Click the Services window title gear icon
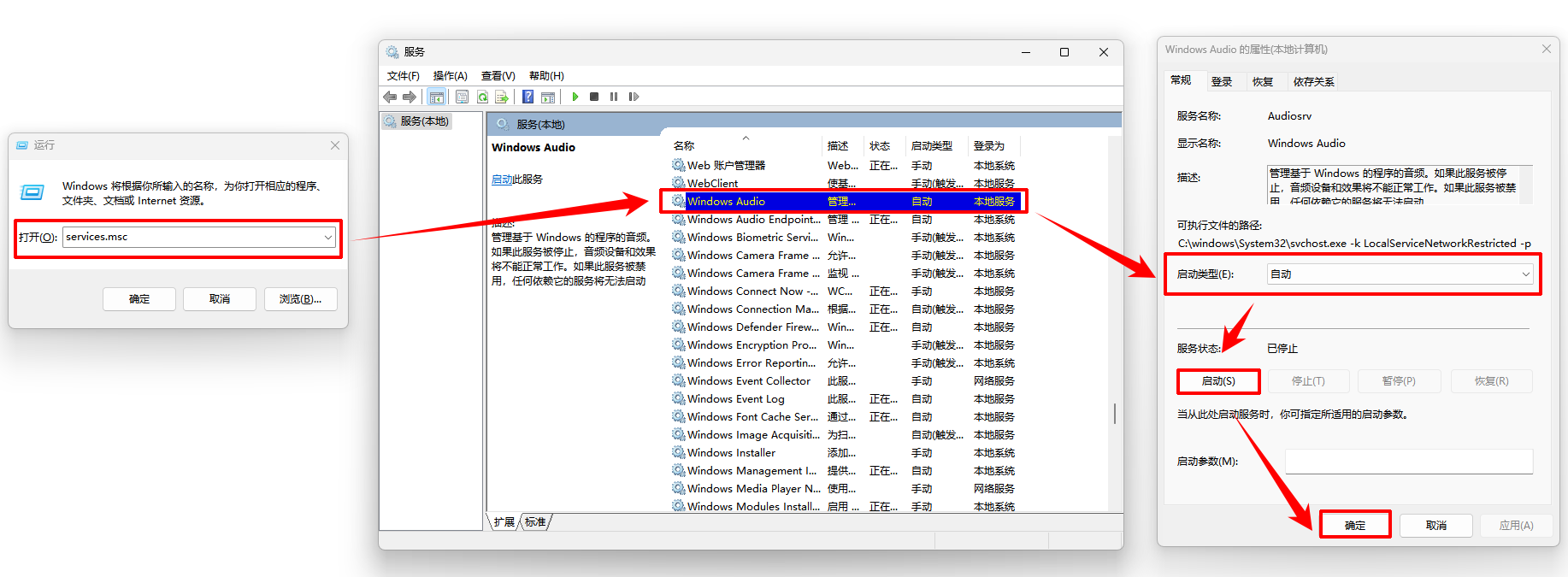 [392, 52]
